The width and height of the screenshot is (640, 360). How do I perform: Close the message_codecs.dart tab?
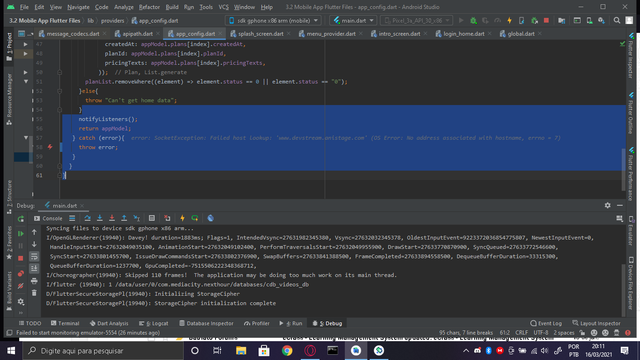tap(104, 34)
